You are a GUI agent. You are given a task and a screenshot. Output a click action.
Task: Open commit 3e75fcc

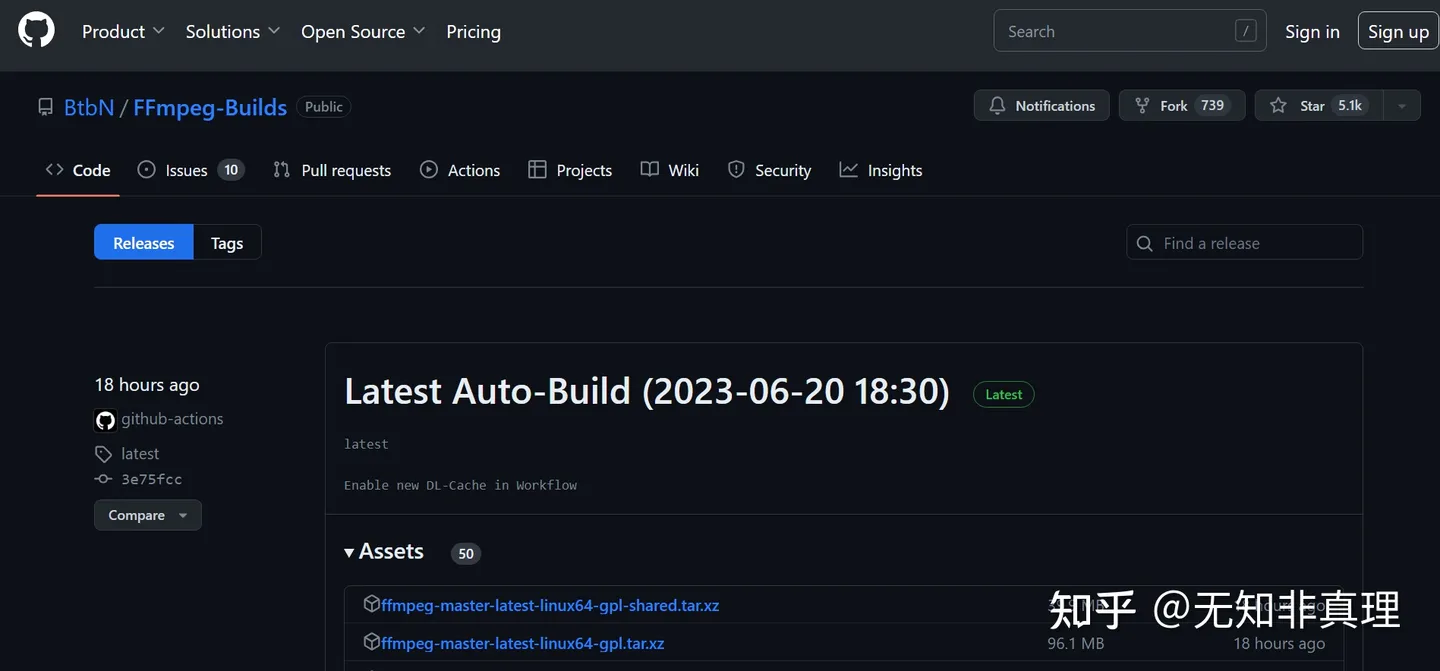pos(151,479)
